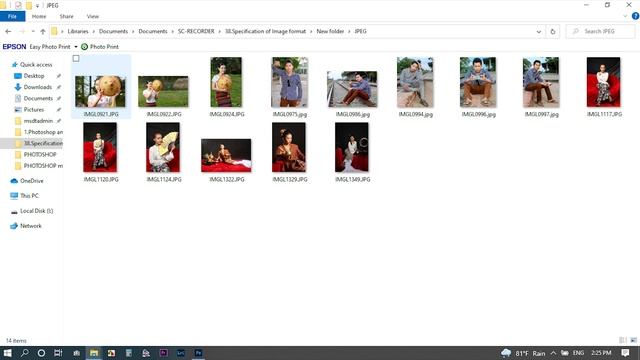
Task: Open Documents in navigation pane
Action: click(38, 98)
